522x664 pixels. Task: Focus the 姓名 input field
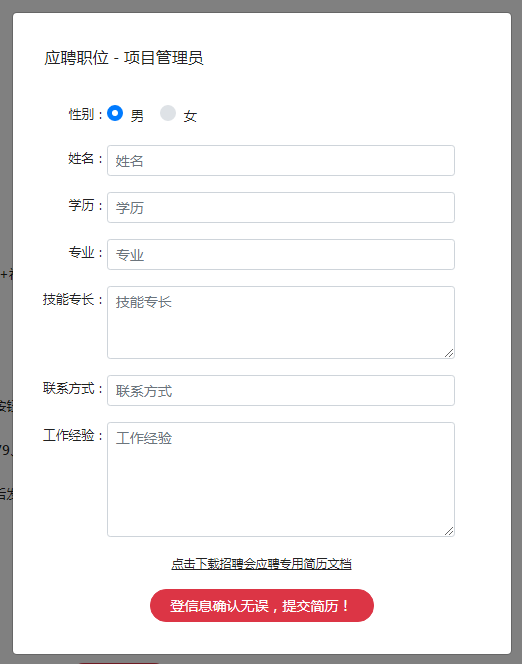tap(281, 160)
